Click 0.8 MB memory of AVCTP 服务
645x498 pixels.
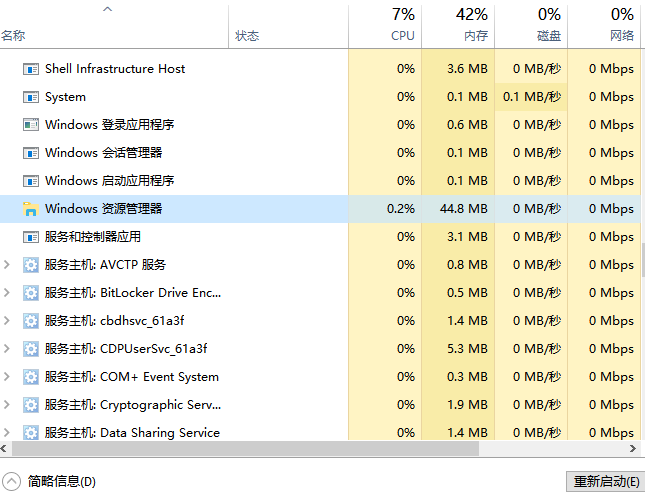467,265
